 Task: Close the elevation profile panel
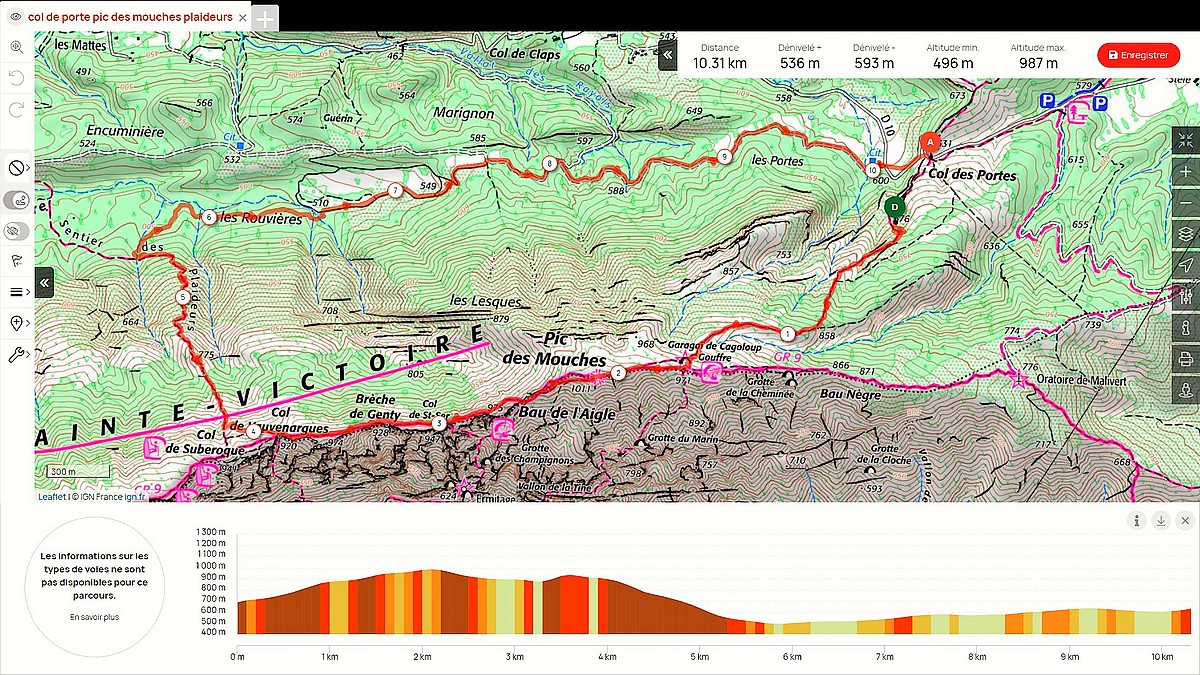pos(1185,520)
